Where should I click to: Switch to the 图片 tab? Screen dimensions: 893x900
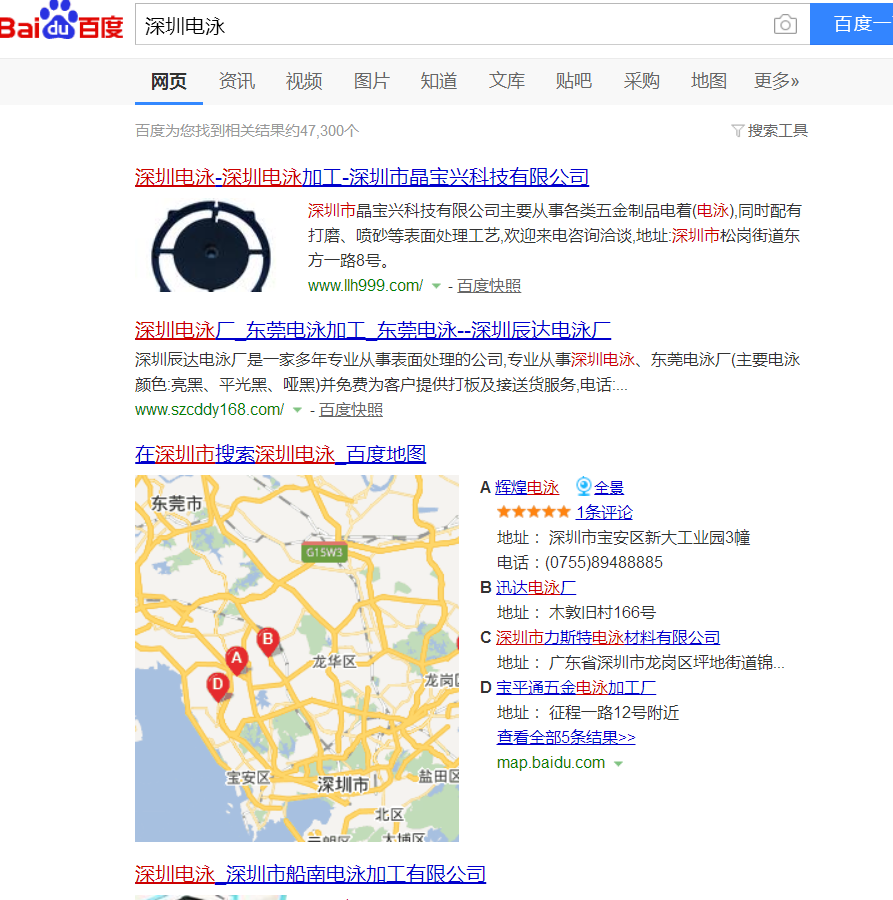[x=371, y=81]
